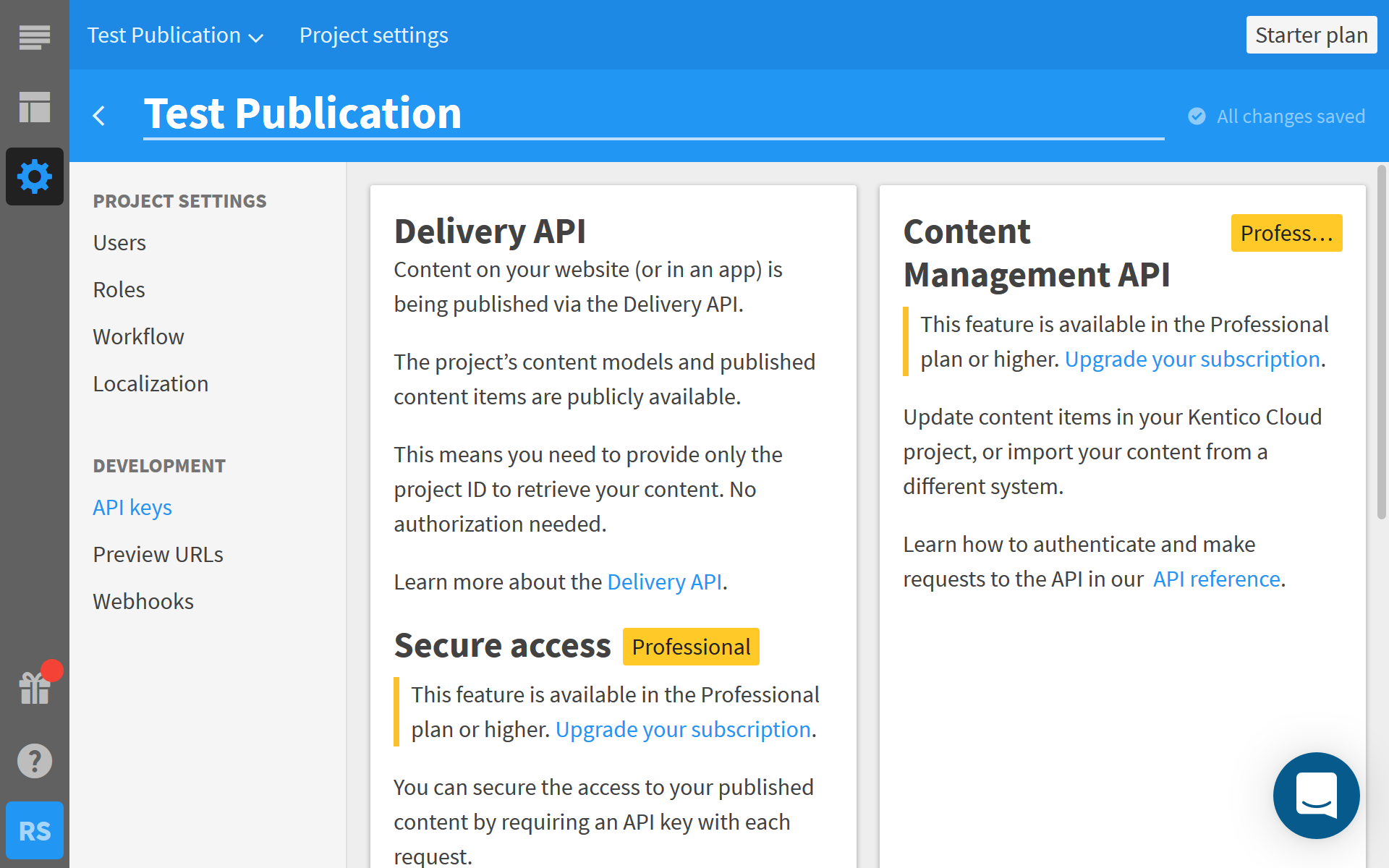The width and height of the screenshot is (1389, 868).
Task: Open Preview URLs settings
Action: coord(158,555)
